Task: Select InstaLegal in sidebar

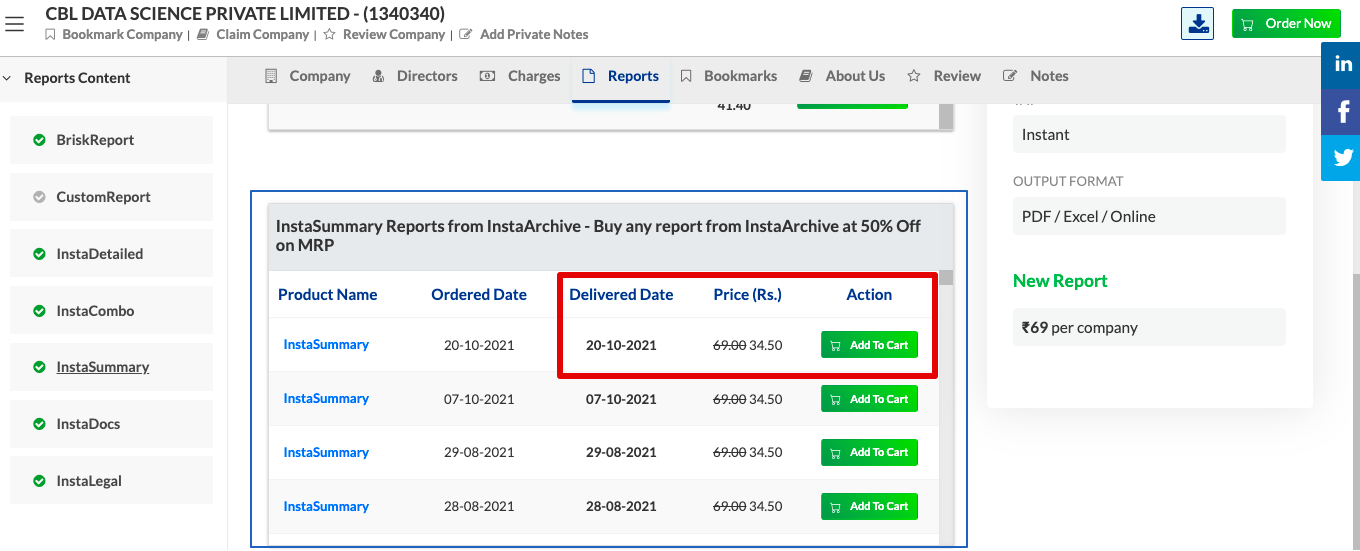Action: pyautogui.click(x=111, y=481)
